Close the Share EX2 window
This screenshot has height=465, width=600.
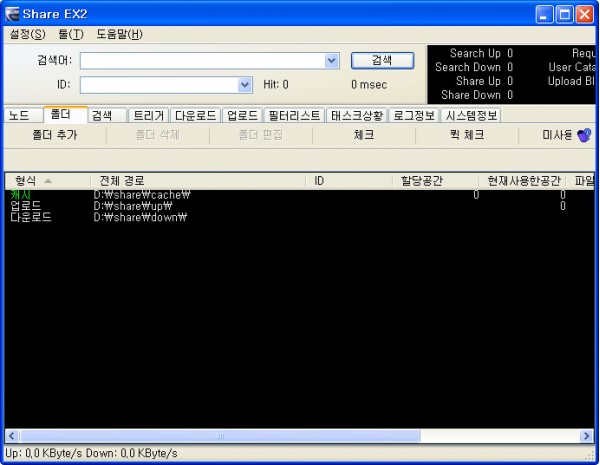[585, 15]
